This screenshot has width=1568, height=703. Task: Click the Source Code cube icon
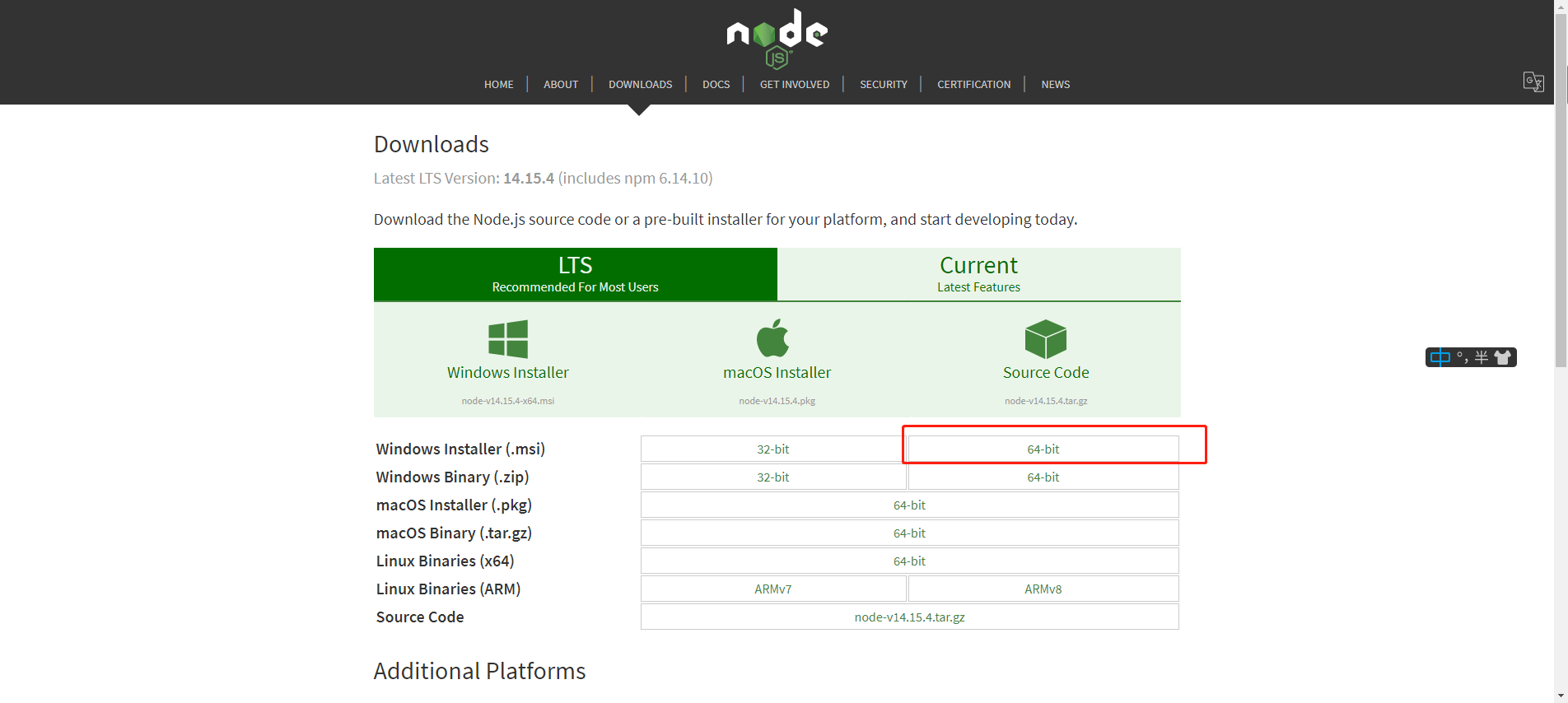coord(1046,339)
